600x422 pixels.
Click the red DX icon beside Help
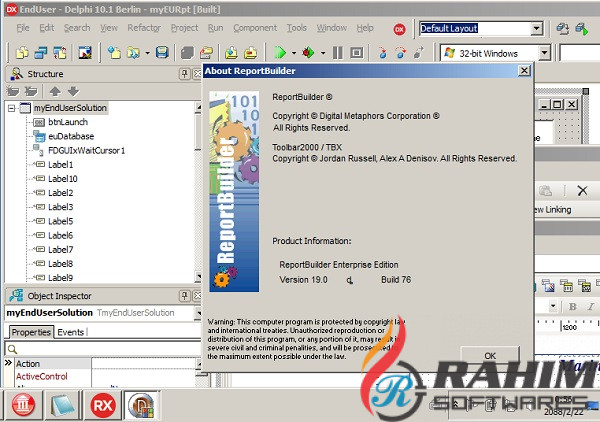399,29
